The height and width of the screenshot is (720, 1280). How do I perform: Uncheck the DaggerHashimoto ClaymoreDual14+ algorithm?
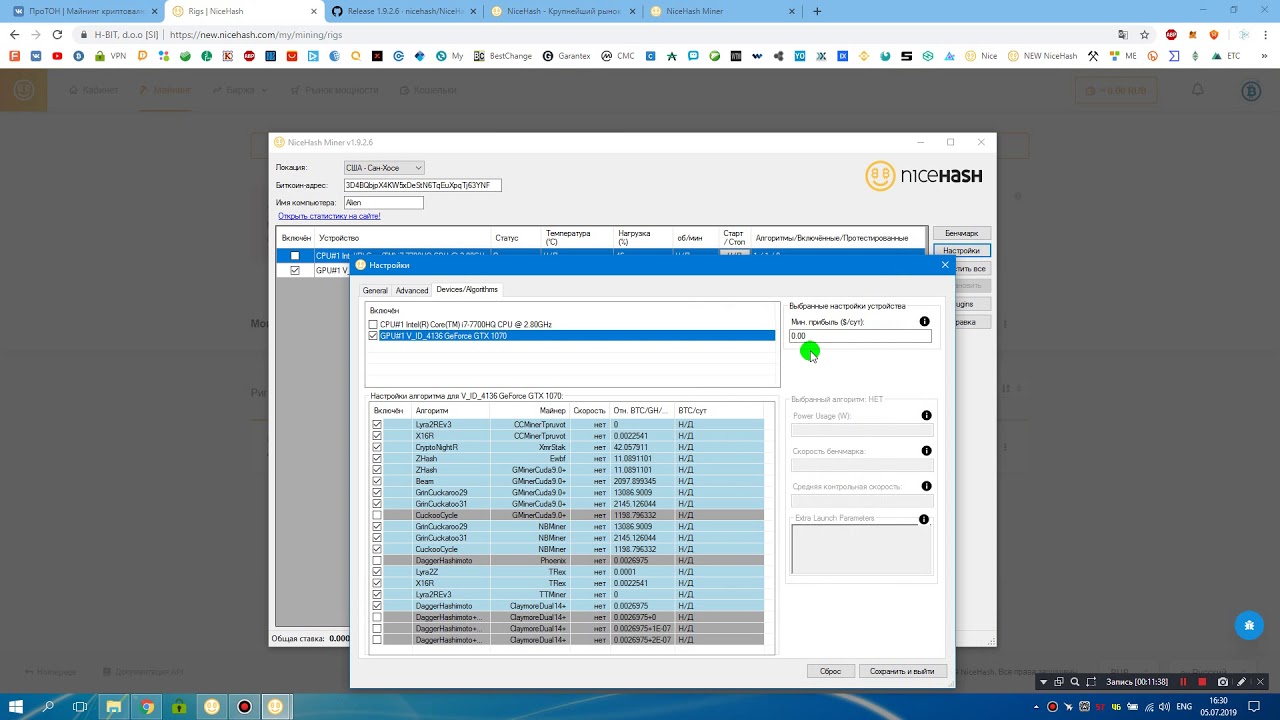pyautogui.click(x=377, y=606)
